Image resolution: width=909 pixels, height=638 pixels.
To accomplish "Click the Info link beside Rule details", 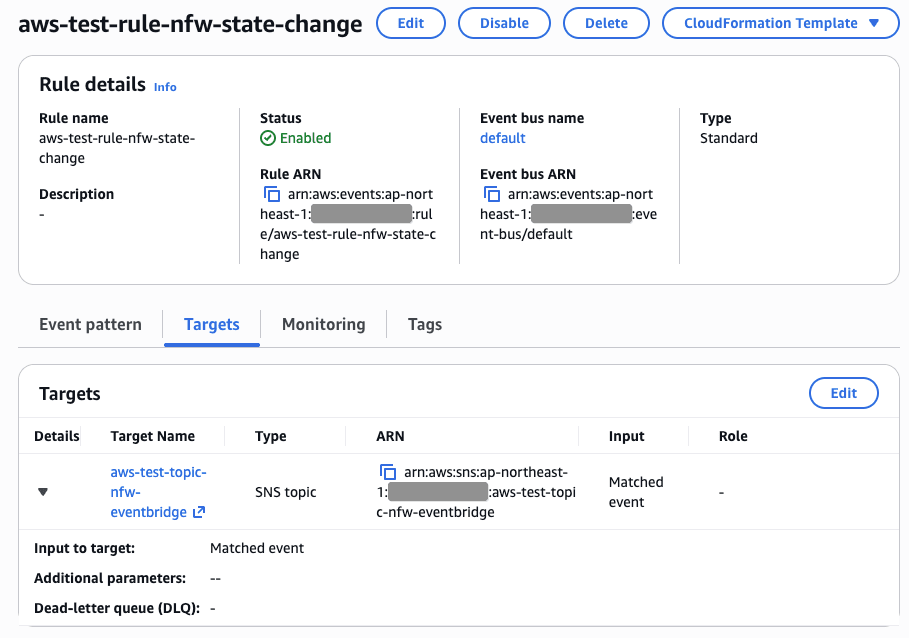I will [x=165, y=87].
